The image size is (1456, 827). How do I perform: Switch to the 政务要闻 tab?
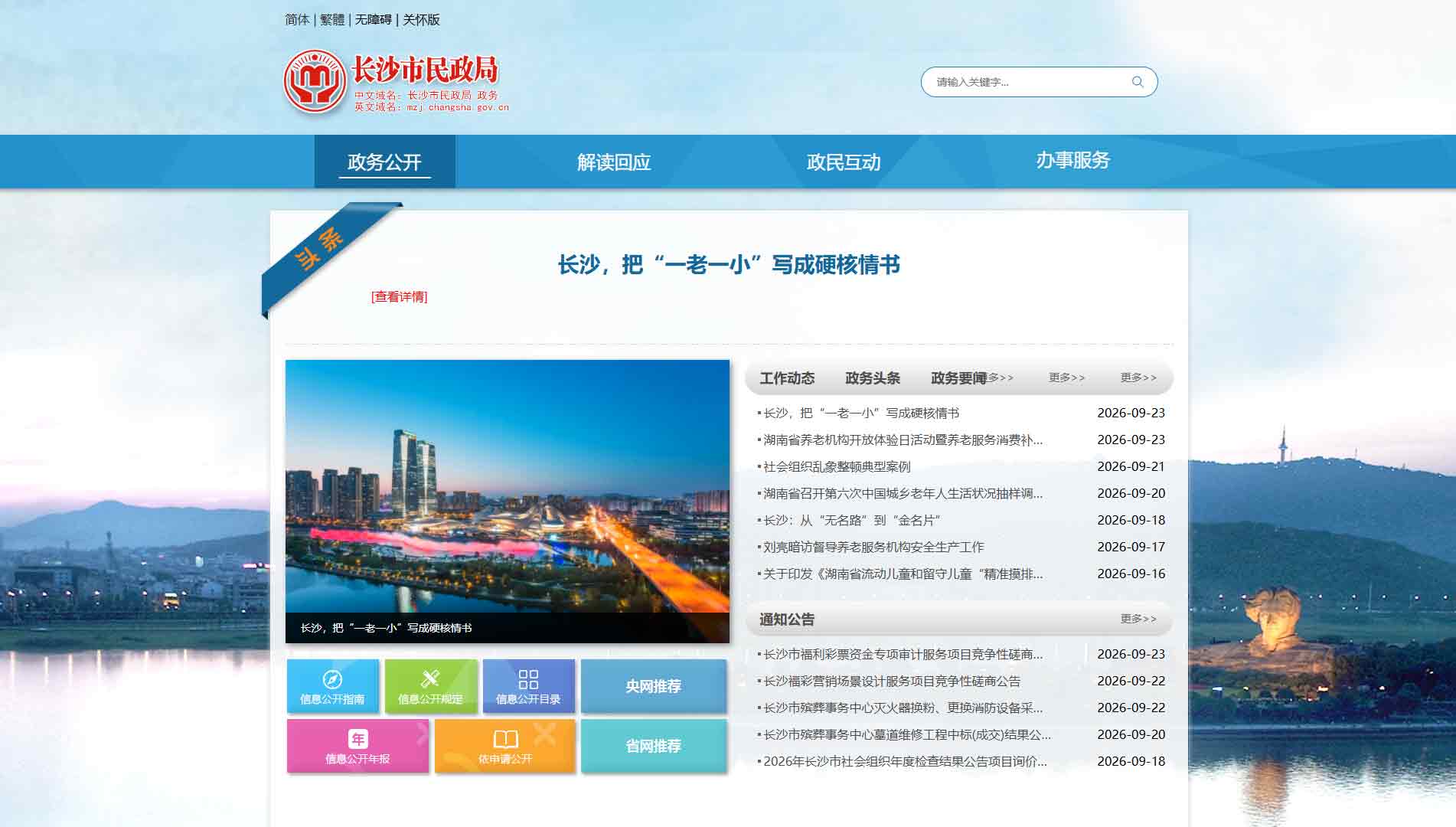pyautogui.click(x=958, y=378)
